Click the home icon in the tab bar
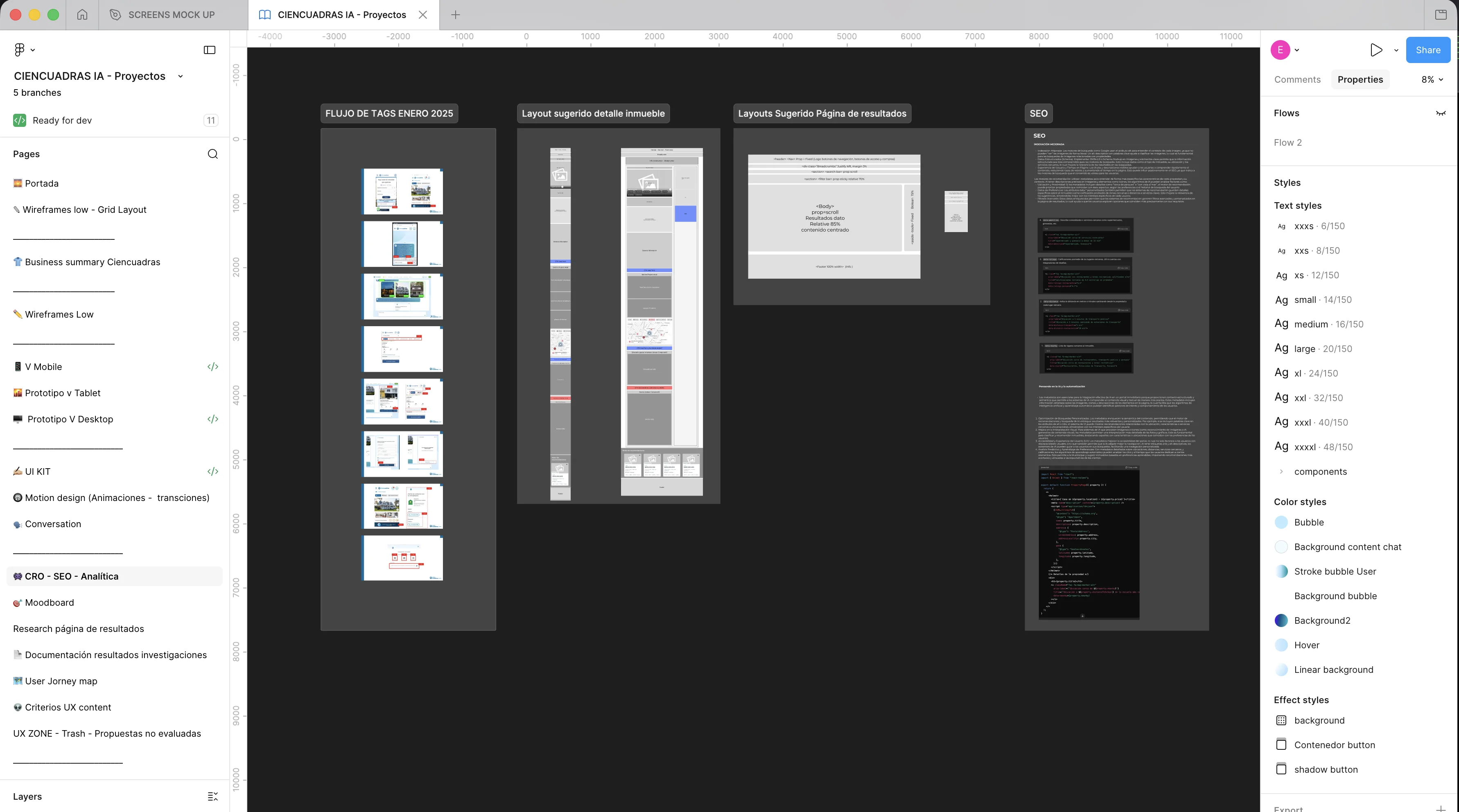Viewport: 1459px width, 812px height. (x=82, y=15)
